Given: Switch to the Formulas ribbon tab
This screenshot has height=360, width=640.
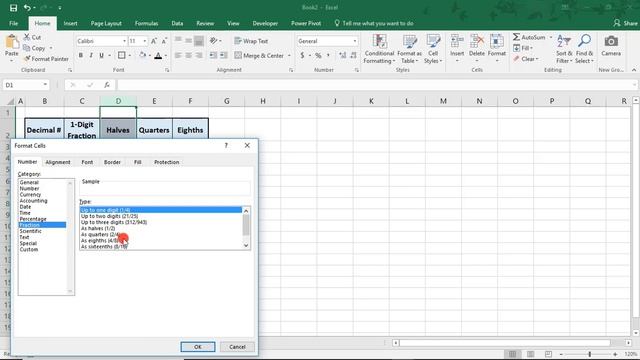Looking at the screenshot, I should click(x=147, y=23).
